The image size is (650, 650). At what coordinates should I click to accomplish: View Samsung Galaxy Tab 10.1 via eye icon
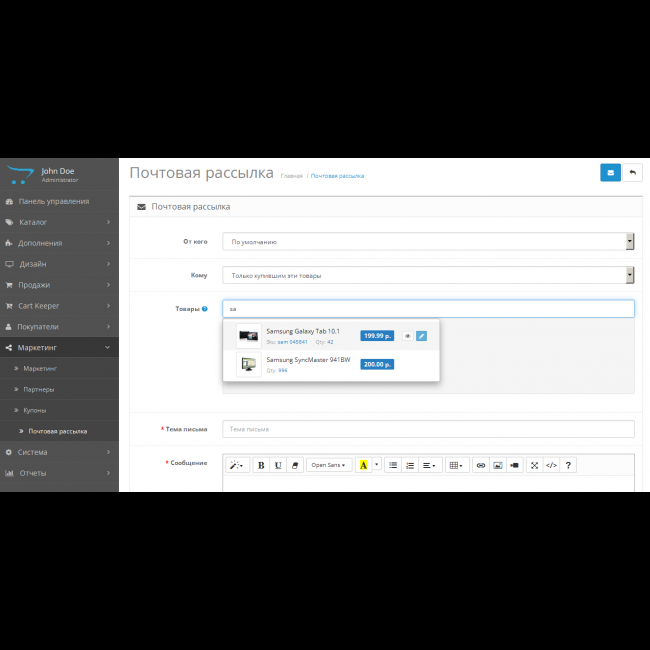point(407,336)
